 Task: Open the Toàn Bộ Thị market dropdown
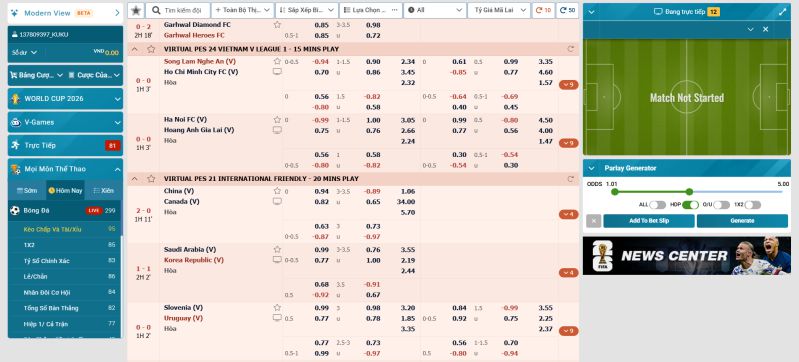click(243, 10)
